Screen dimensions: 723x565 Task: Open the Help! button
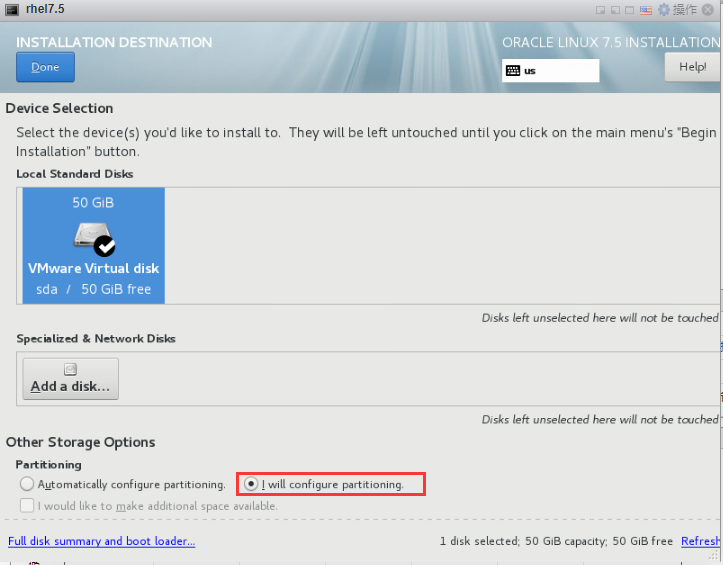[692, 67]
